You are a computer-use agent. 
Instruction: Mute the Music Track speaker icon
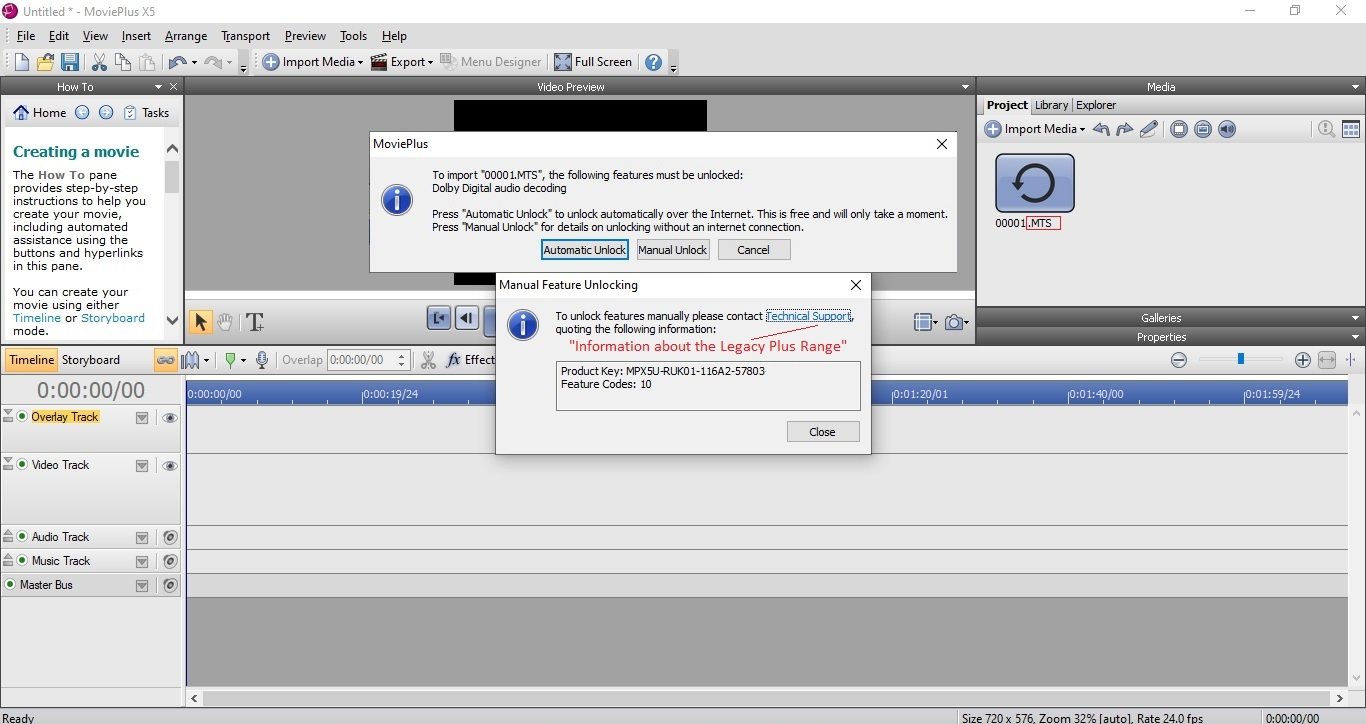170,561
